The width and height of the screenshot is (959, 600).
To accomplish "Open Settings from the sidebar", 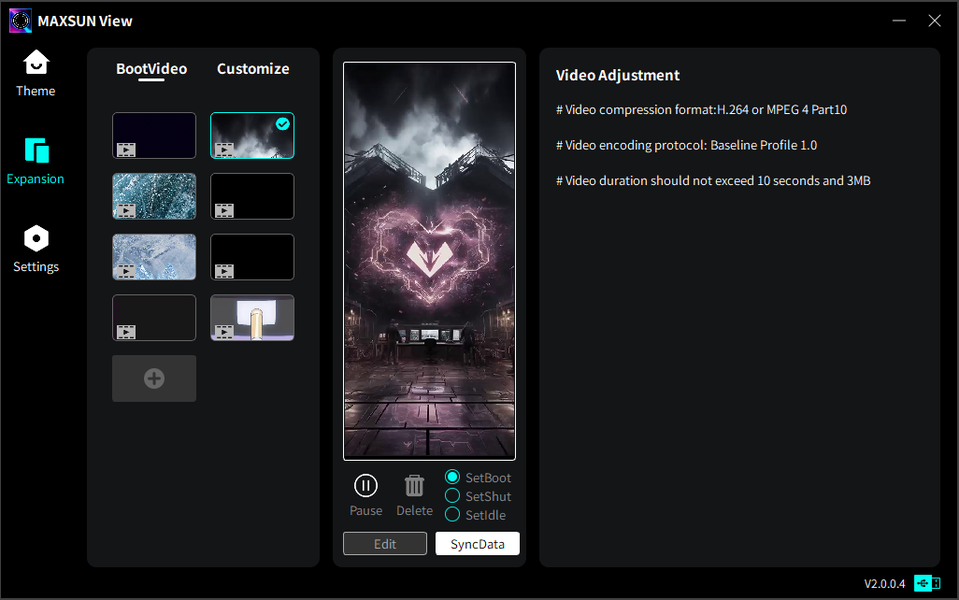I will 36,250.
